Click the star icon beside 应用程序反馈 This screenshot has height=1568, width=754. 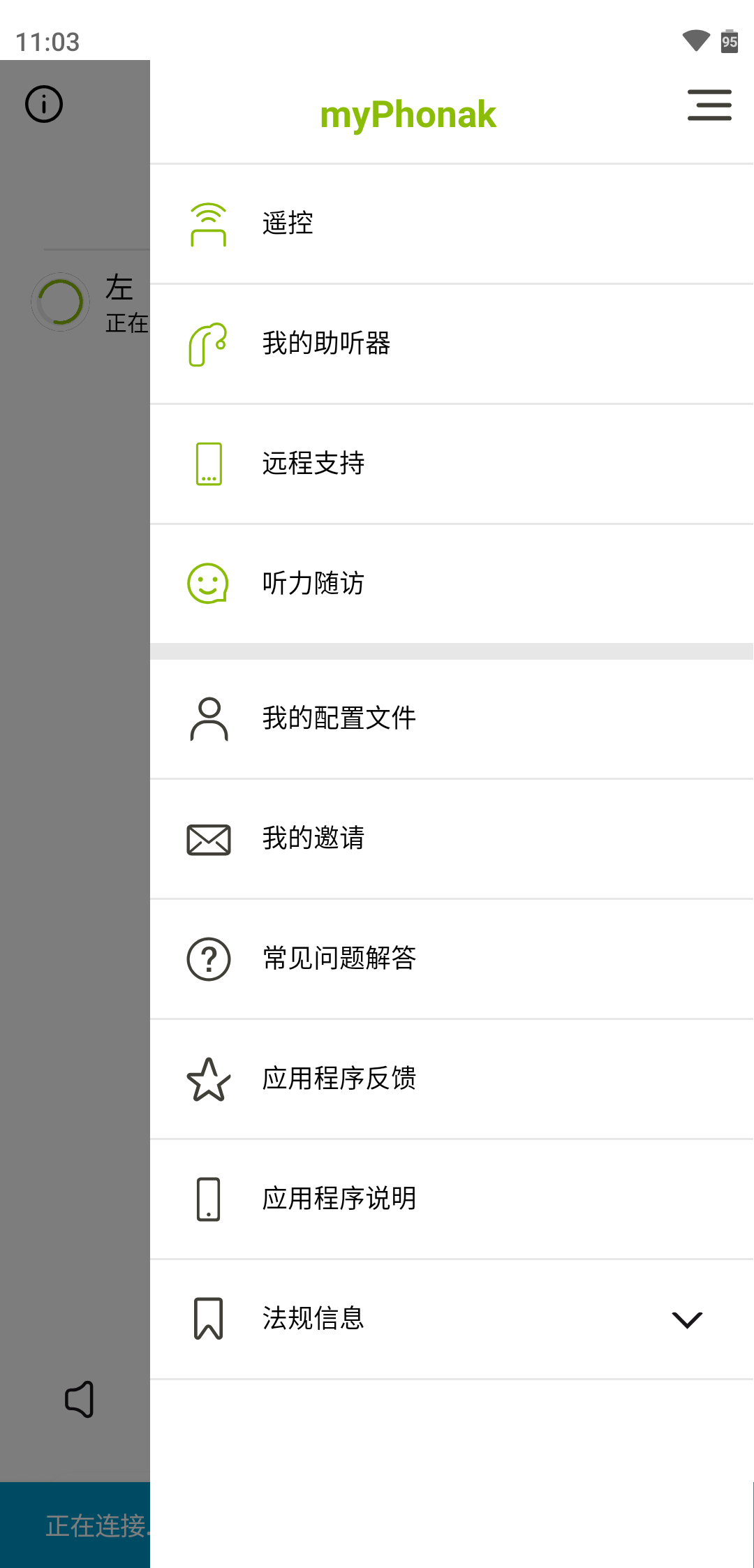[x=208, y=1079]
